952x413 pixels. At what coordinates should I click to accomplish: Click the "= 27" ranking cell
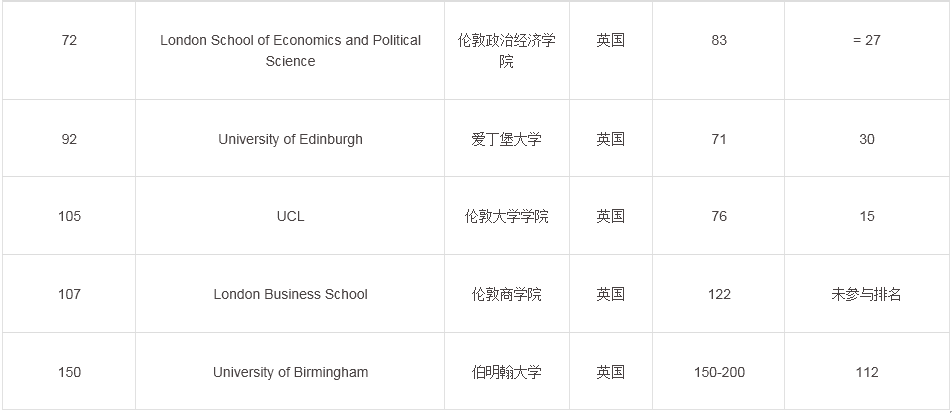pyautogui.click(x=866, y=41)
